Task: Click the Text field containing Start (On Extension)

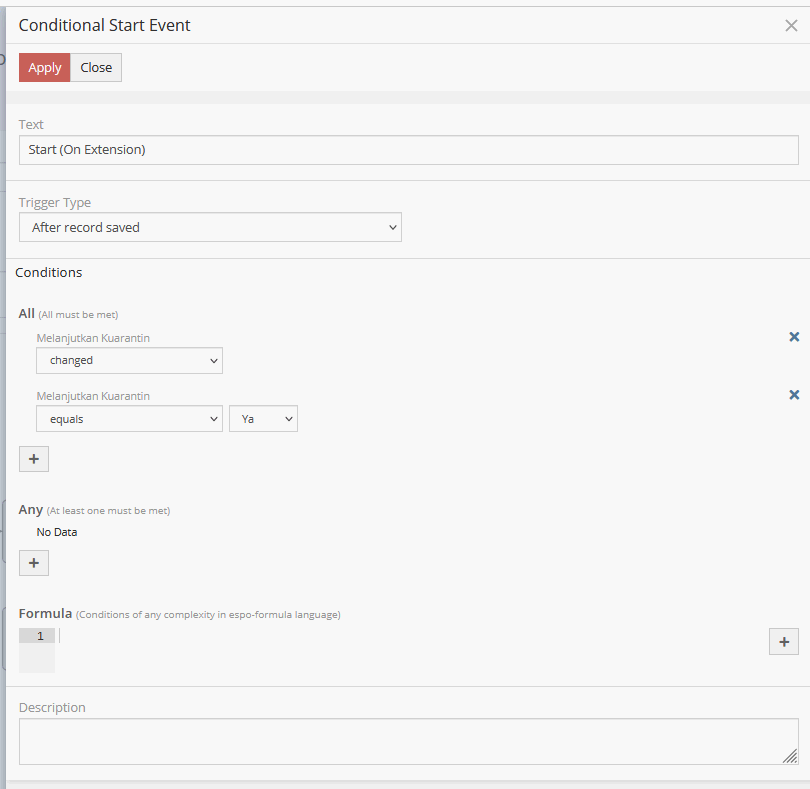Action: (408, 150)
